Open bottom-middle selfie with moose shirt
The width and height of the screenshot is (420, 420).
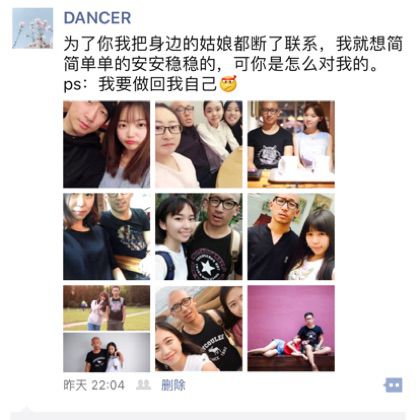[199, 328]
